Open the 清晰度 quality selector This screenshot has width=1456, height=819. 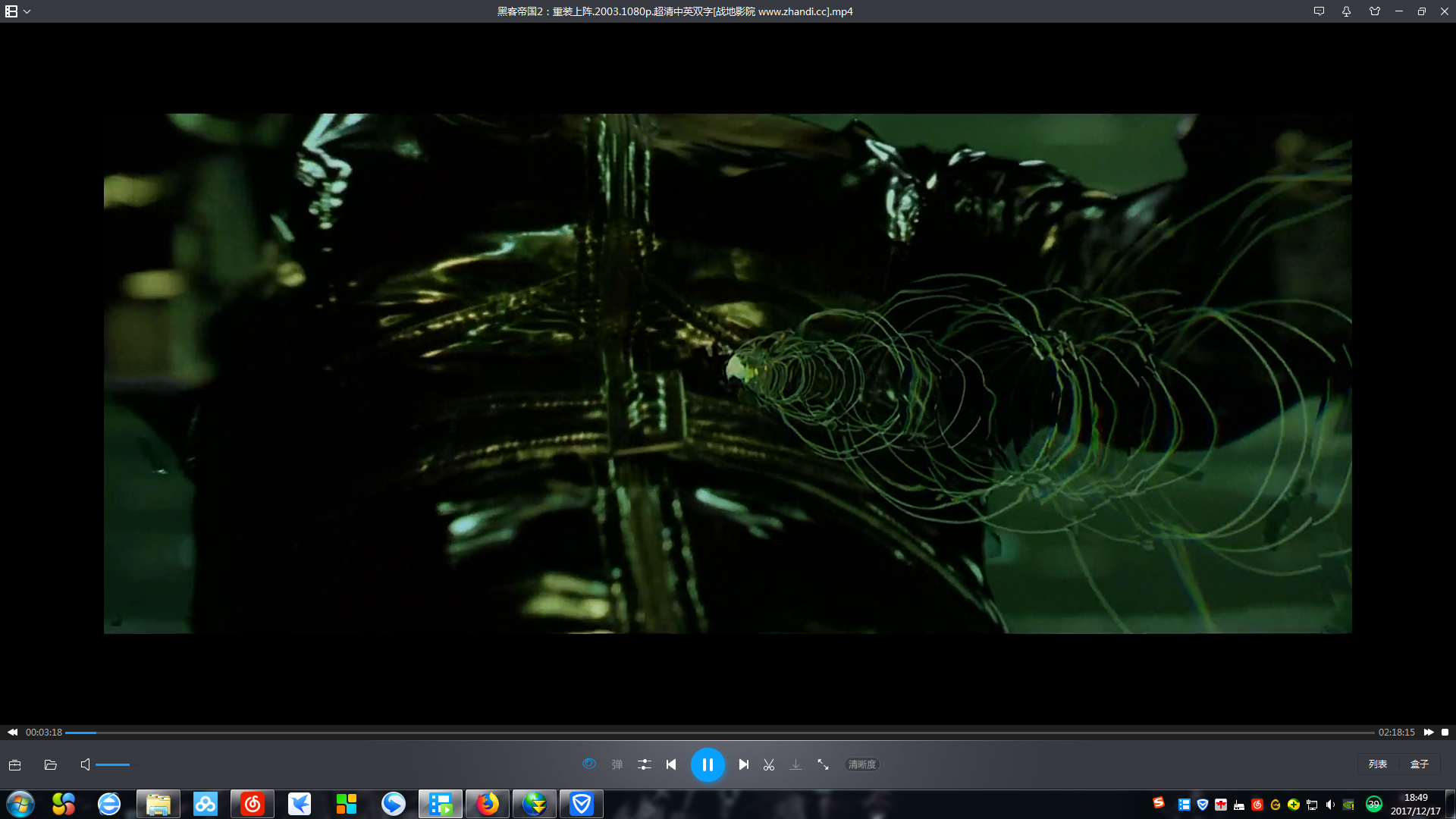coord(862,764)
